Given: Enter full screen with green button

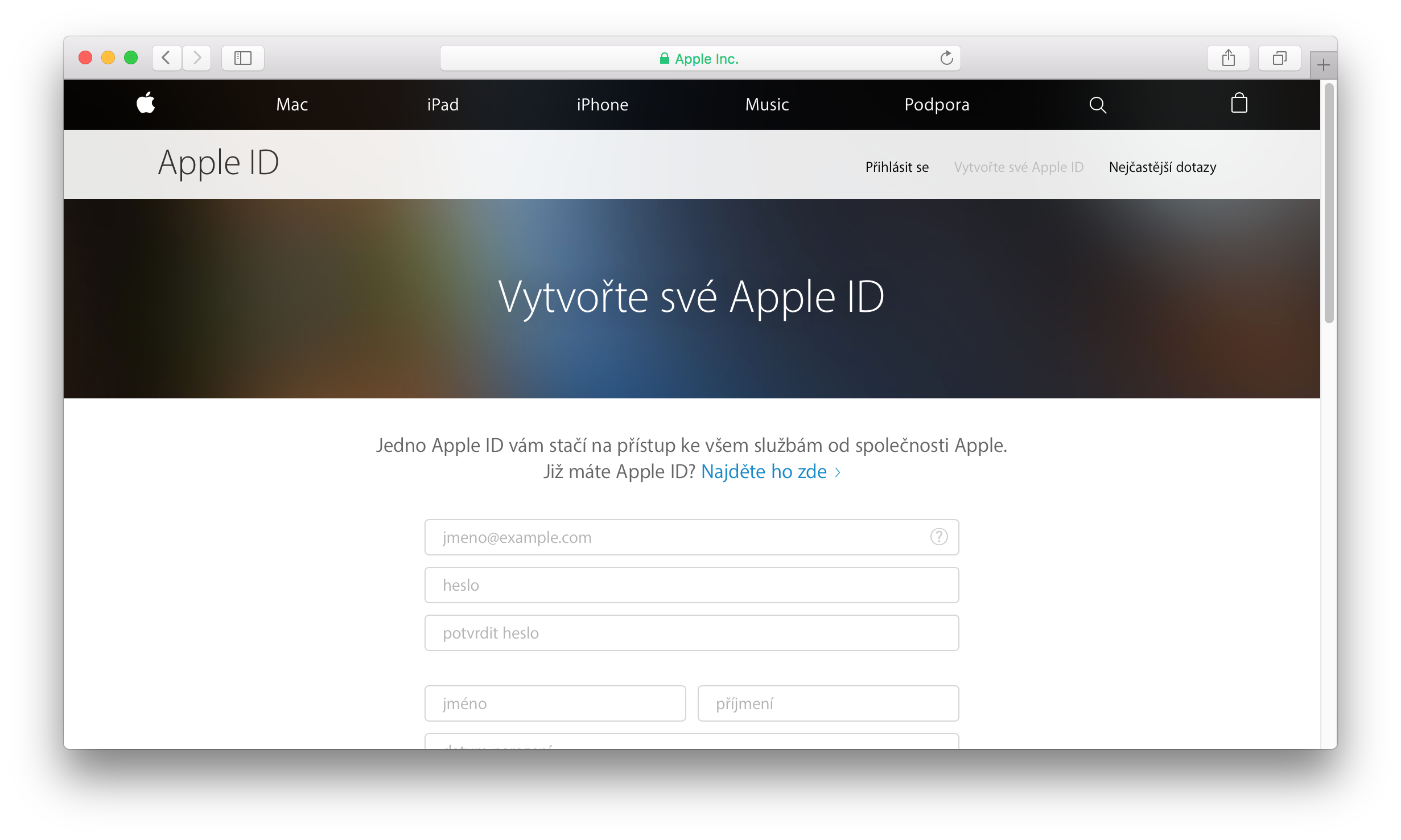Looking at the screenshot, I should coord(131,58).
